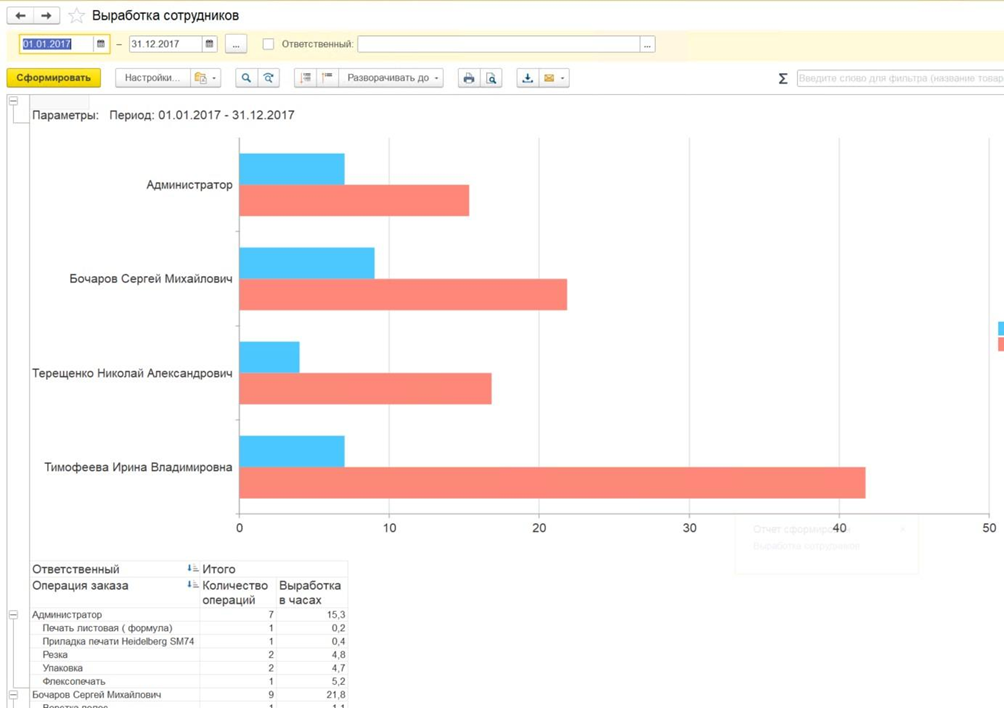Viewport: 1004px width, 708px height.
Task: Click the red bar for Тимофеева Ирина Владимировна
Action: point(551,483)
